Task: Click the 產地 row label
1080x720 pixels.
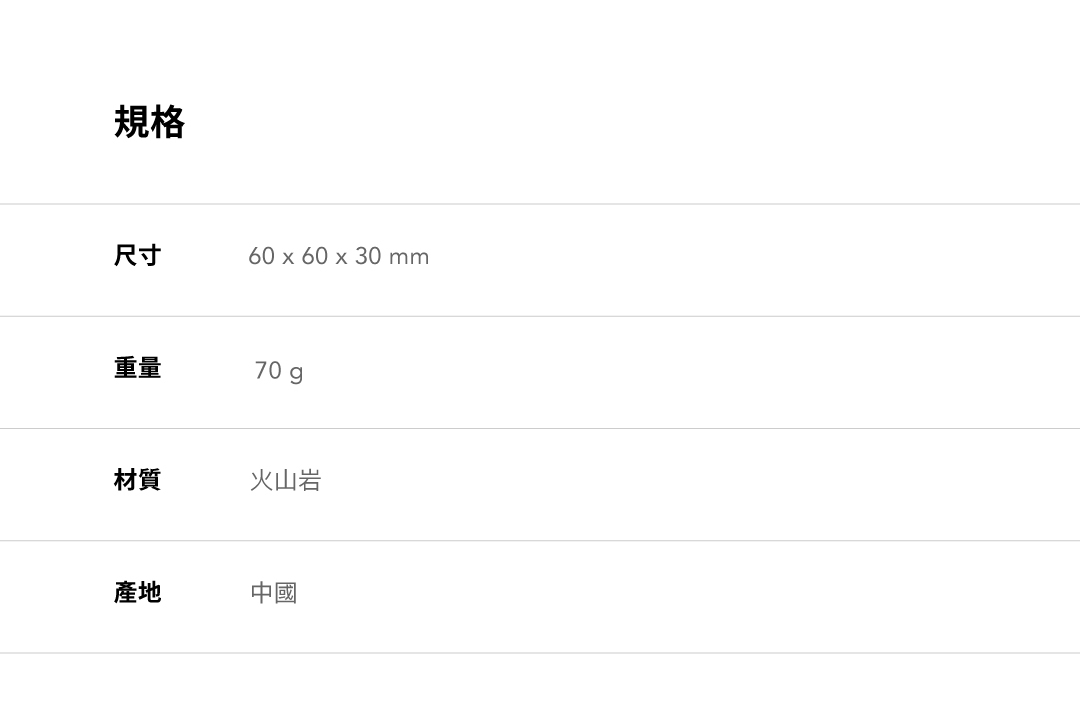Action: (137, 593)
